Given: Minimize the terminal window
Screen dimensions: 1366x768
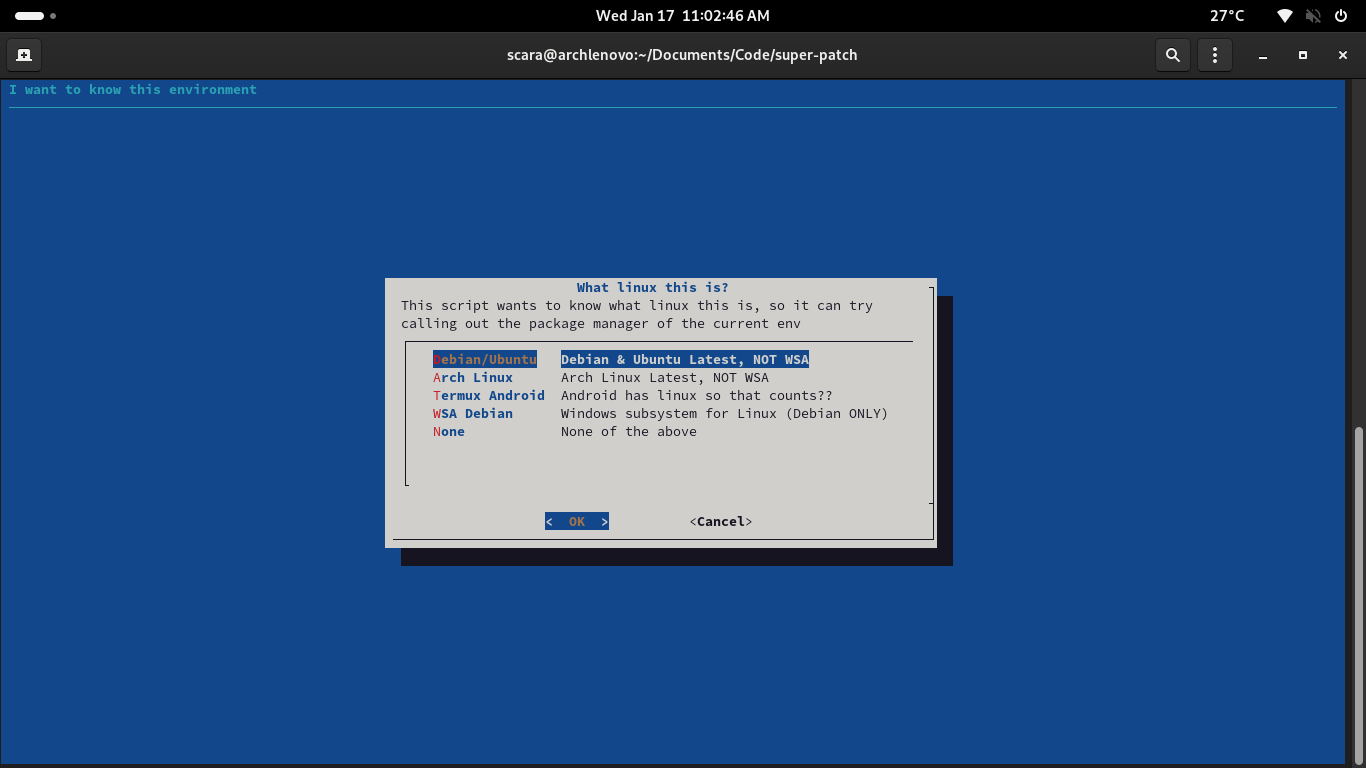Looking at the screenshot, I should 1263,55.
